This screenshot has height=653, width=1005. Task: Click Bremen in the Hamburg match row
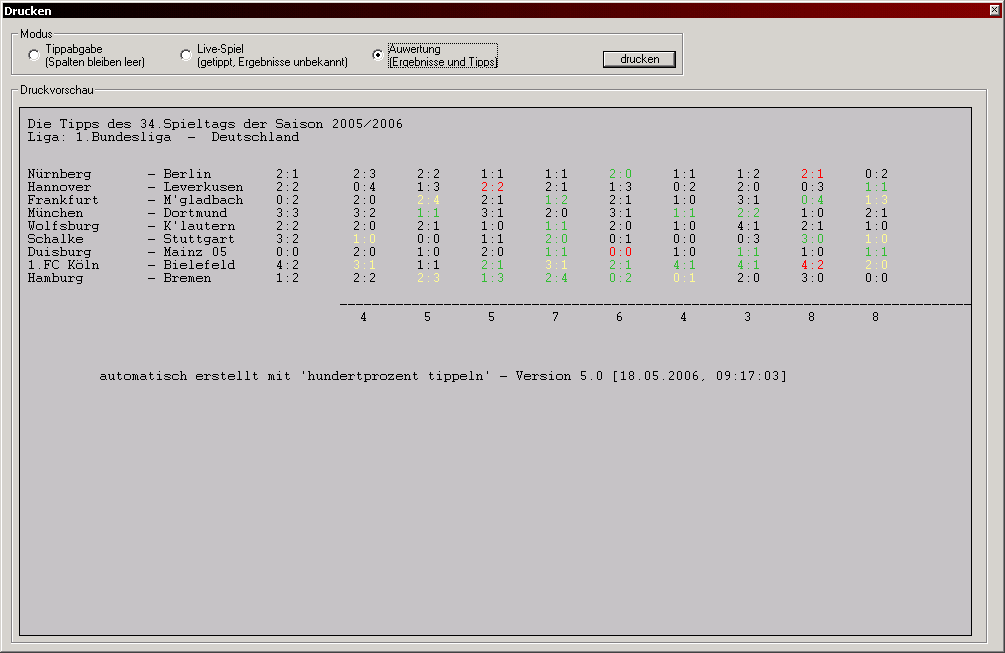point(187,278)
